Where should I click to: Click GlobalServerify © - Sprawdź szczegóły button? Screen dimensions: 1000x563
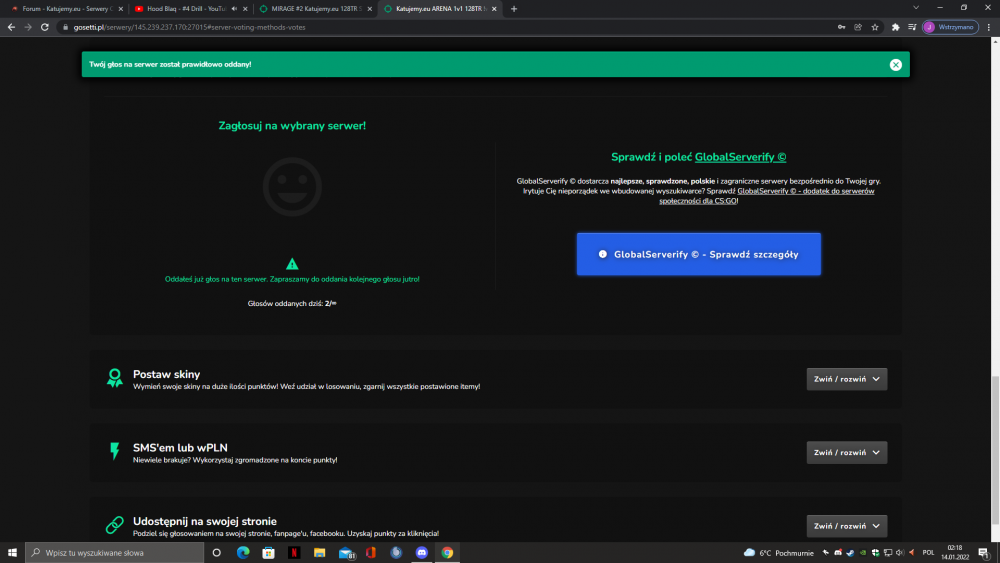coord(698,254)
